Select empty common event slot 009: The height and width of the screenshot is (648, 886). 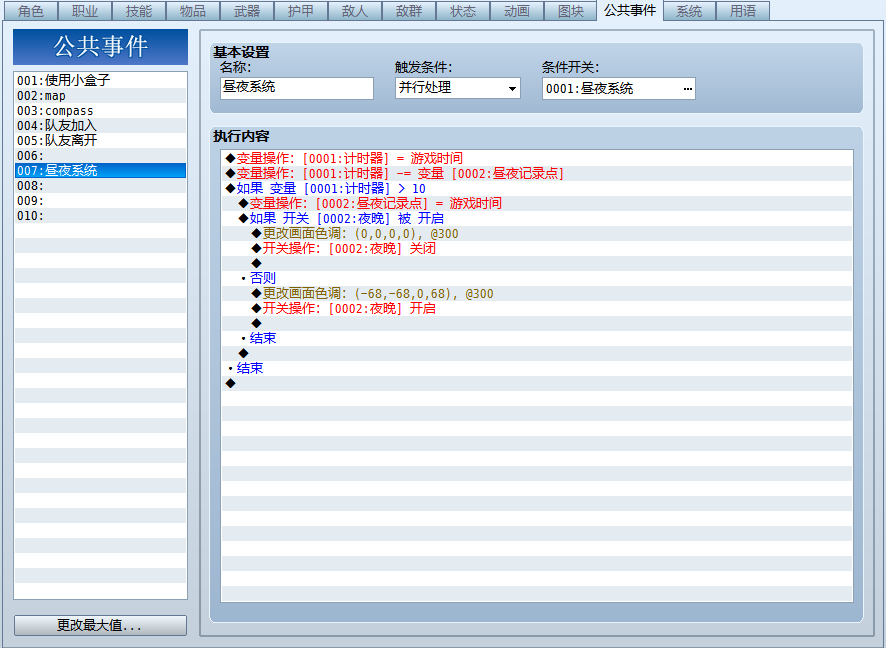(101, 201)
